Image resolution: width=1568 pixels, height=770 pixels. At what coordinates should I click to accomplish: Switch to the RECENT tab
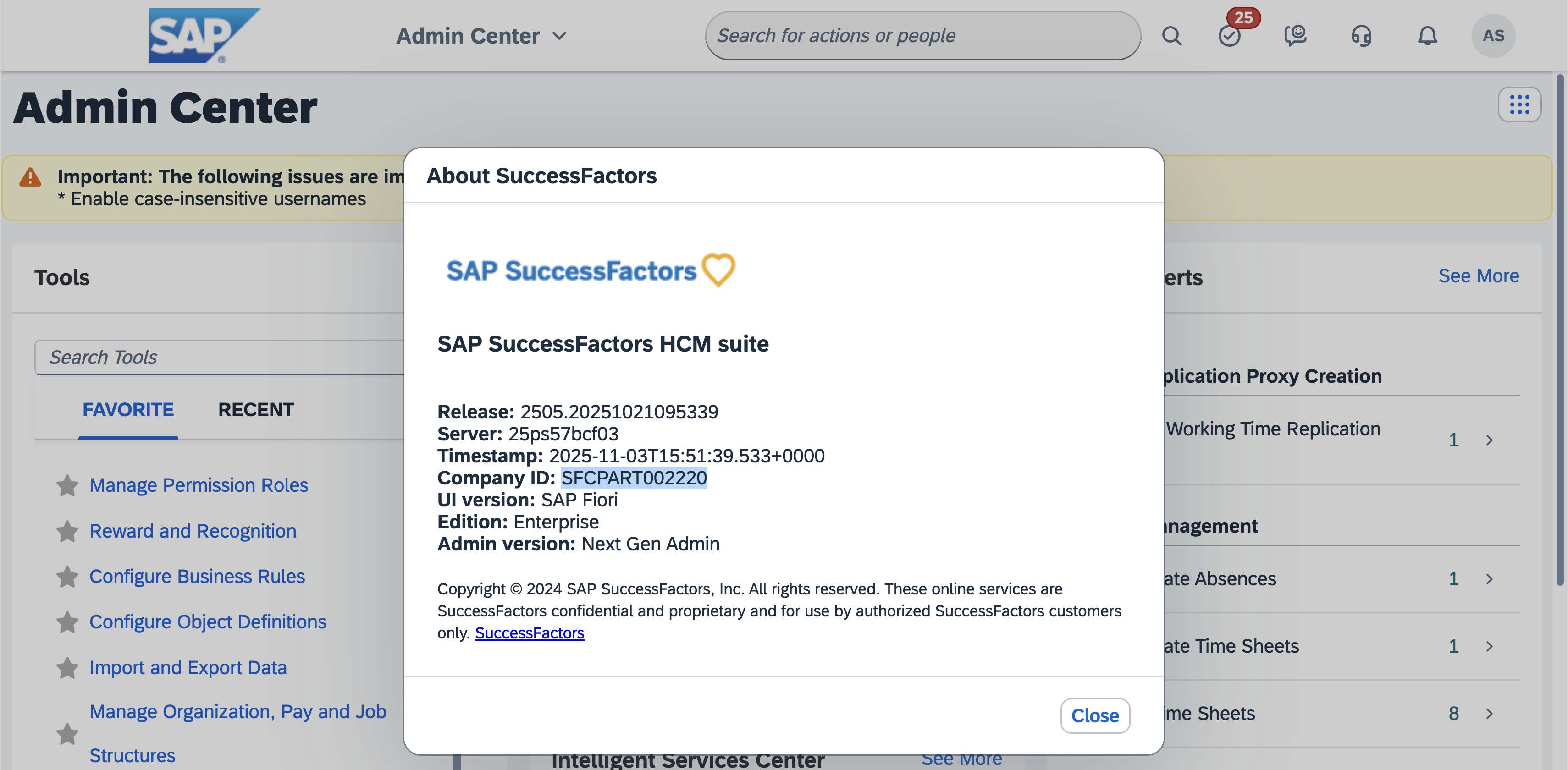(x=256, y=410)
